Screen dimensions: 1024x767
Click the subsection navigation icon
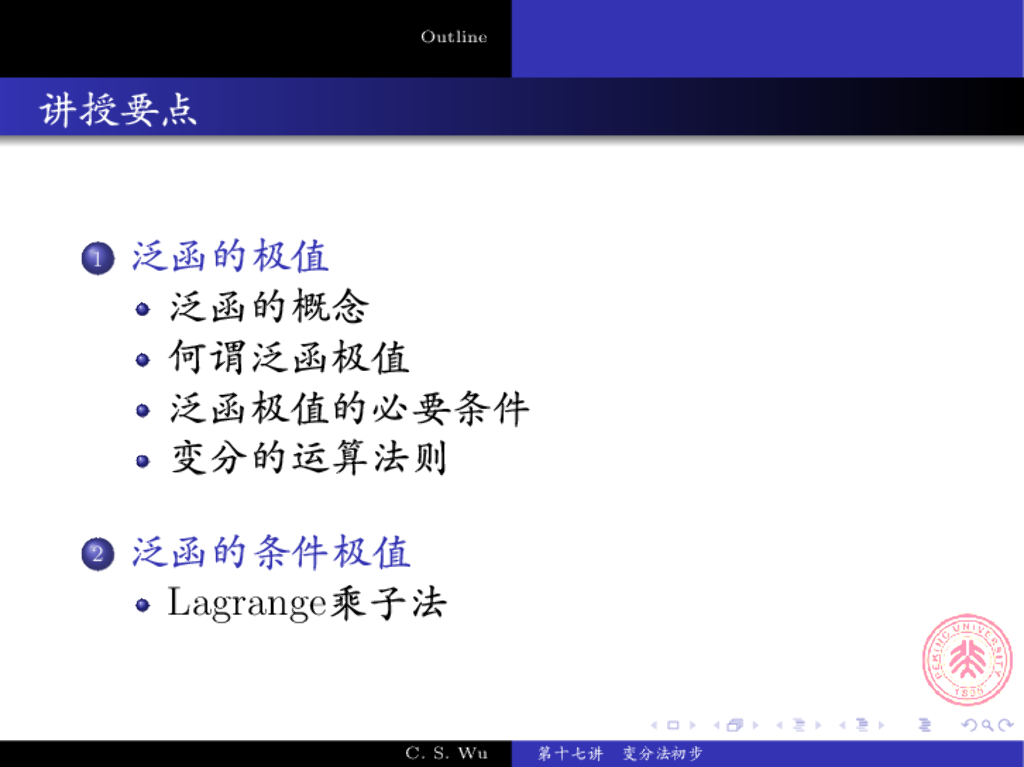click(799, 725)
